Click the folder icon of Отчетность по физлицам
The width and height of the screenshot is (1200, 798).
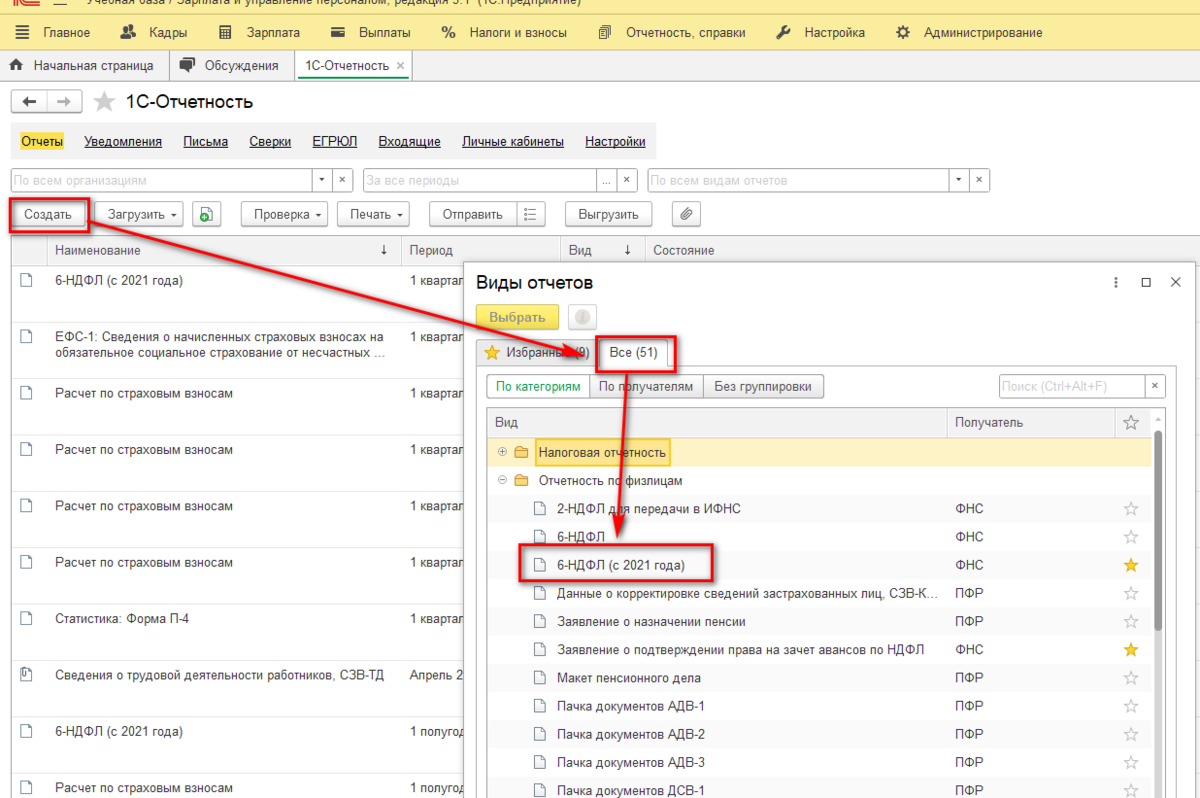tap(521, 481)
